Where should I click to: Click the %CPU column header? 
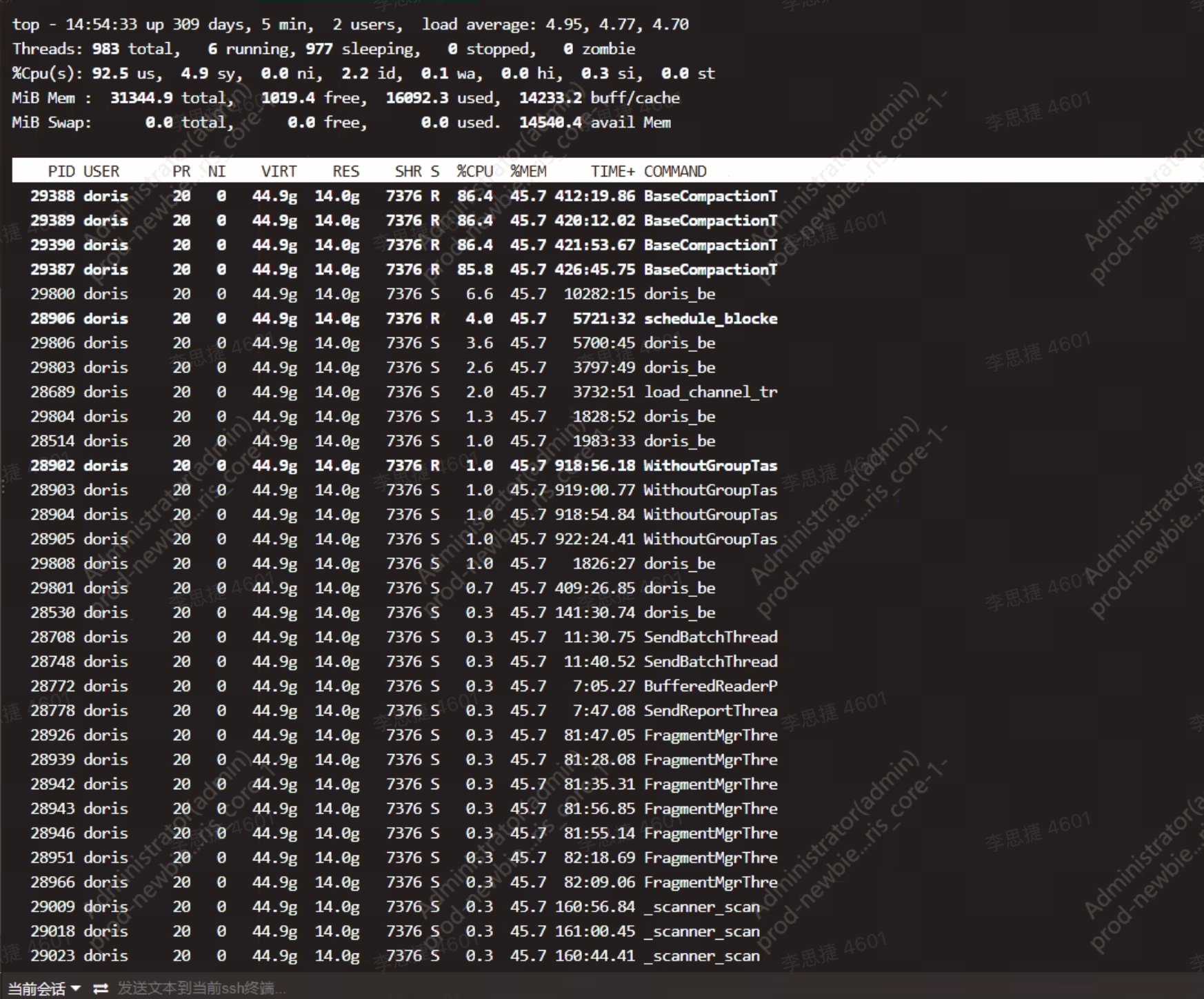[x=474, y=171]
